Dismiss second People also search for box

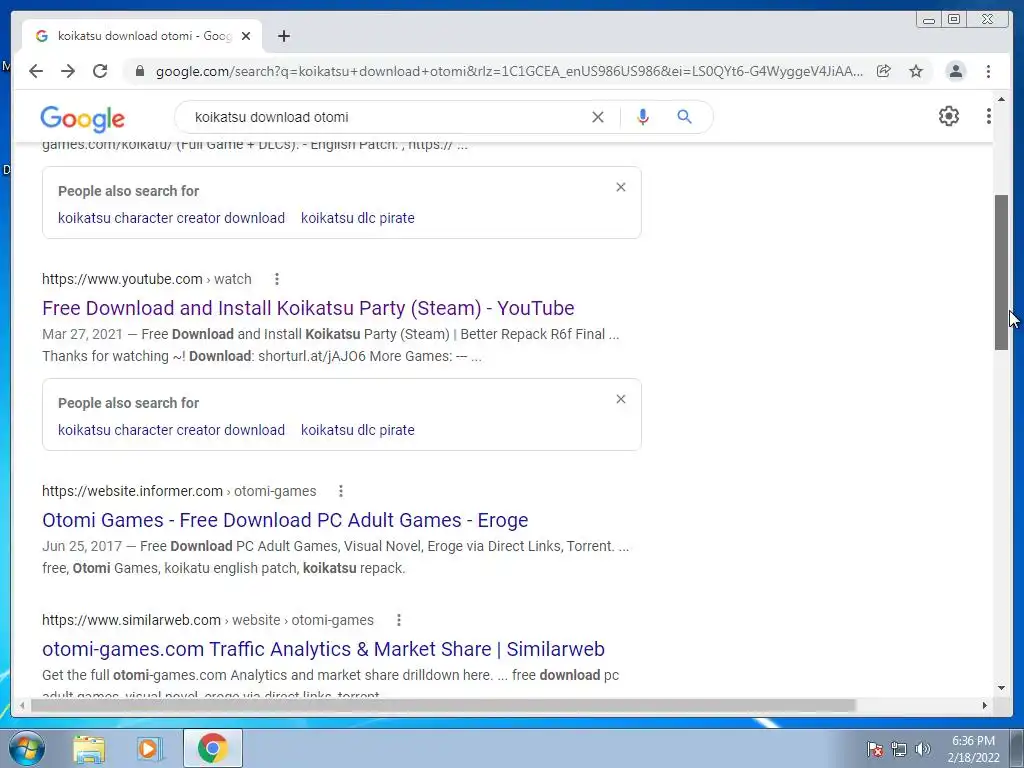tap(620, 399)
